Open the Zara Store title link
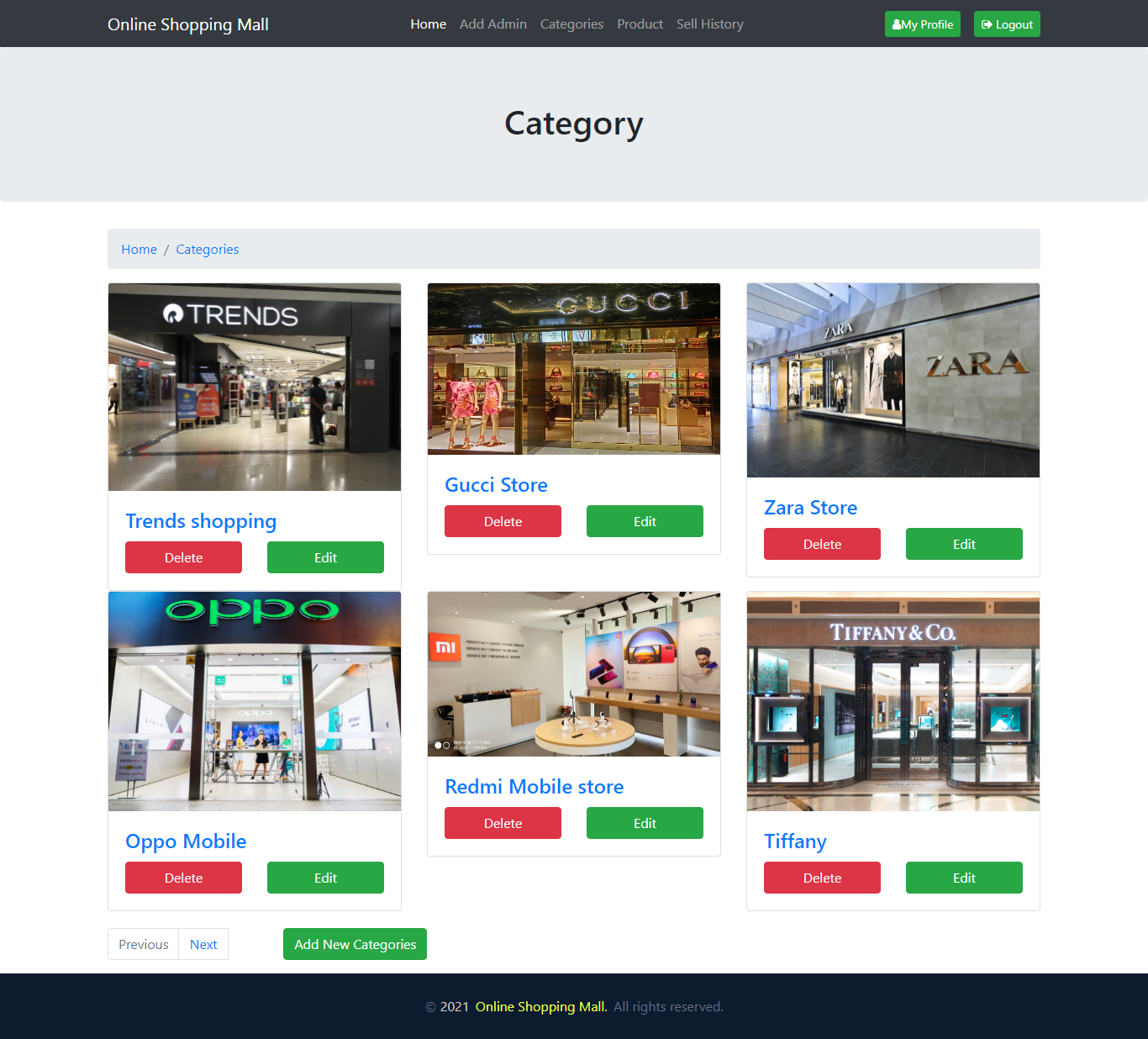The image size is (1148, 1039). pyautogui.click(x=810, y=508)
